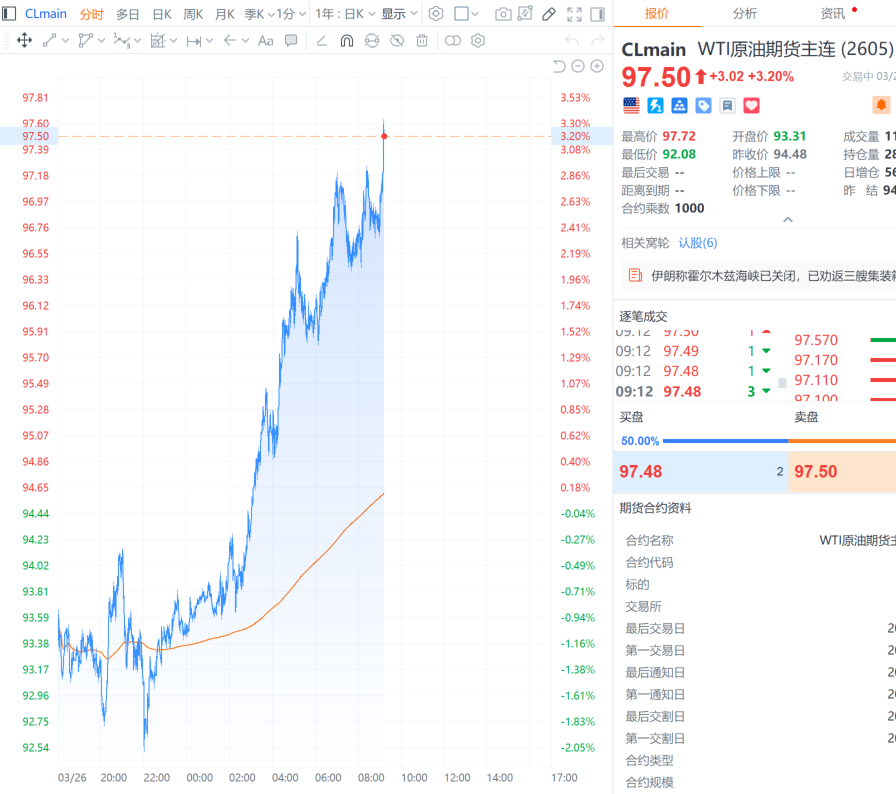Delete drawings with the trash icon
This screenshot has height=794, width=896.
[x=422, y=41]
